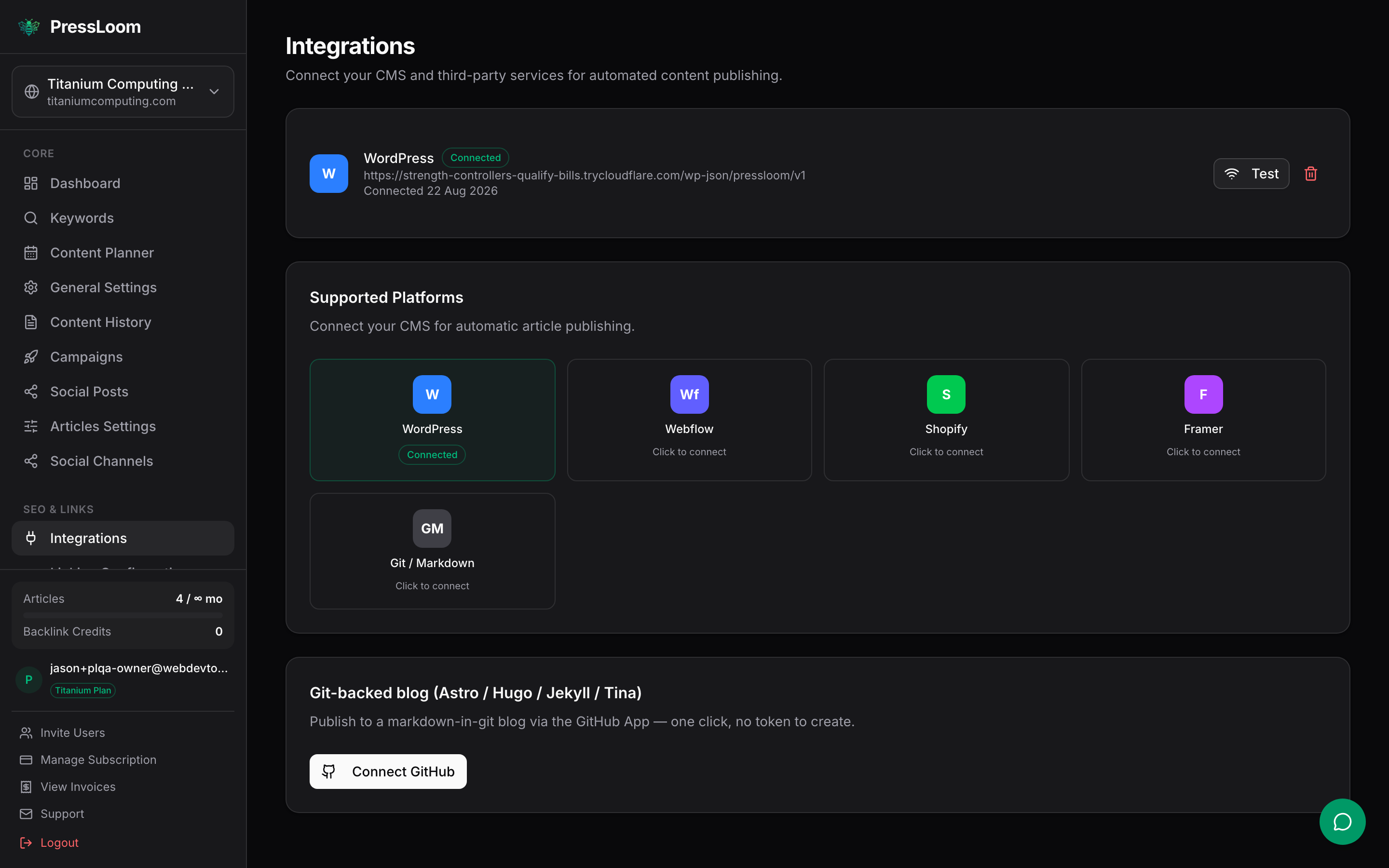Click the wifi icon in Test button

coord(1232,174)
